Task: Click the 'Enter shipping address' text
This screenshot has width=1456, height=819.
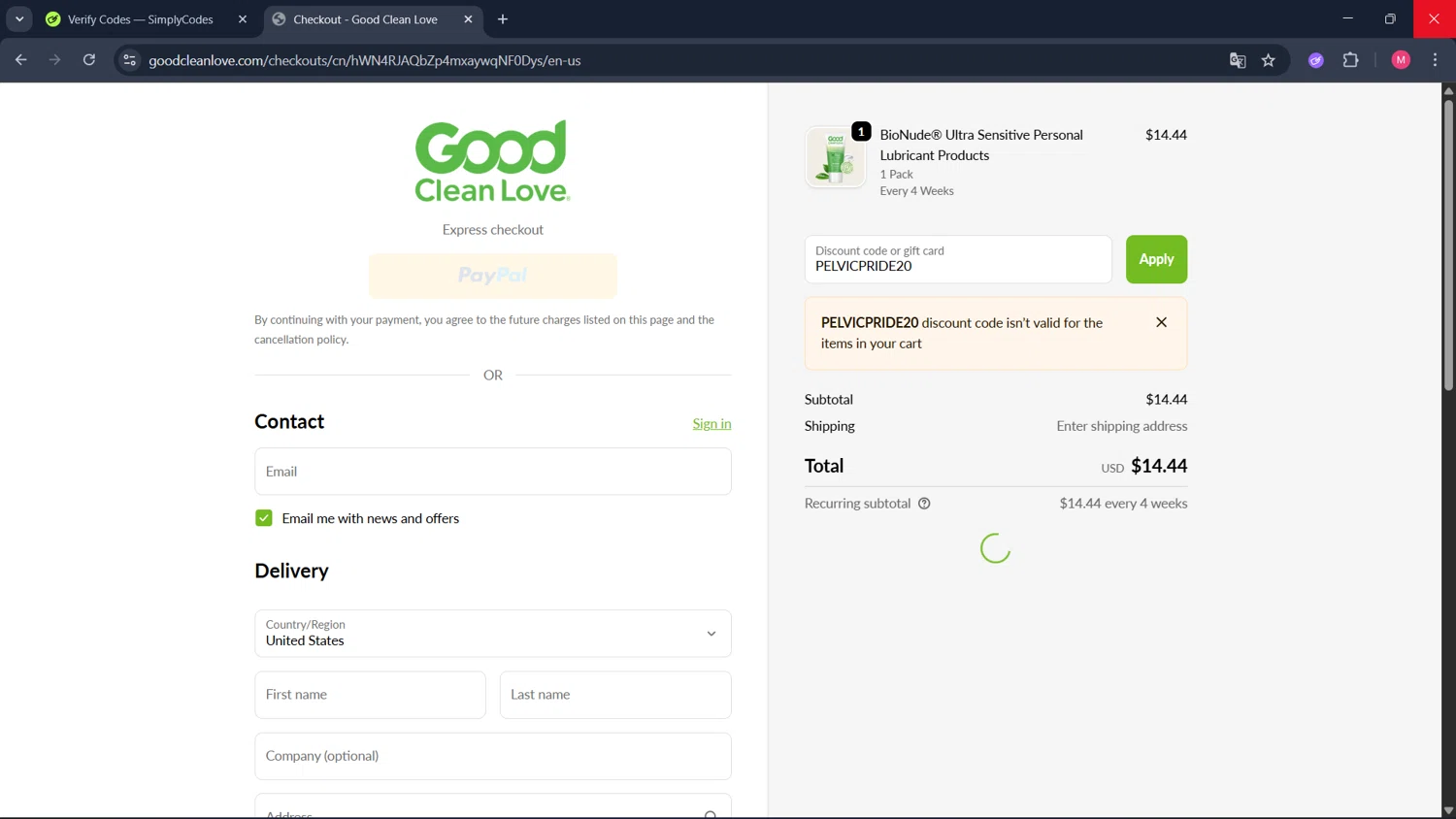Action: 1121,426
